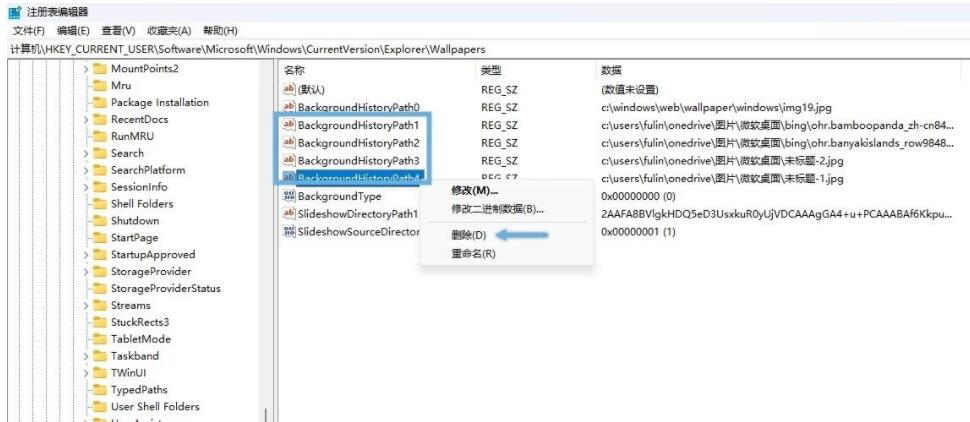Expand the Streams key
The height and width of the screenshot is (422, 970).
86,305
